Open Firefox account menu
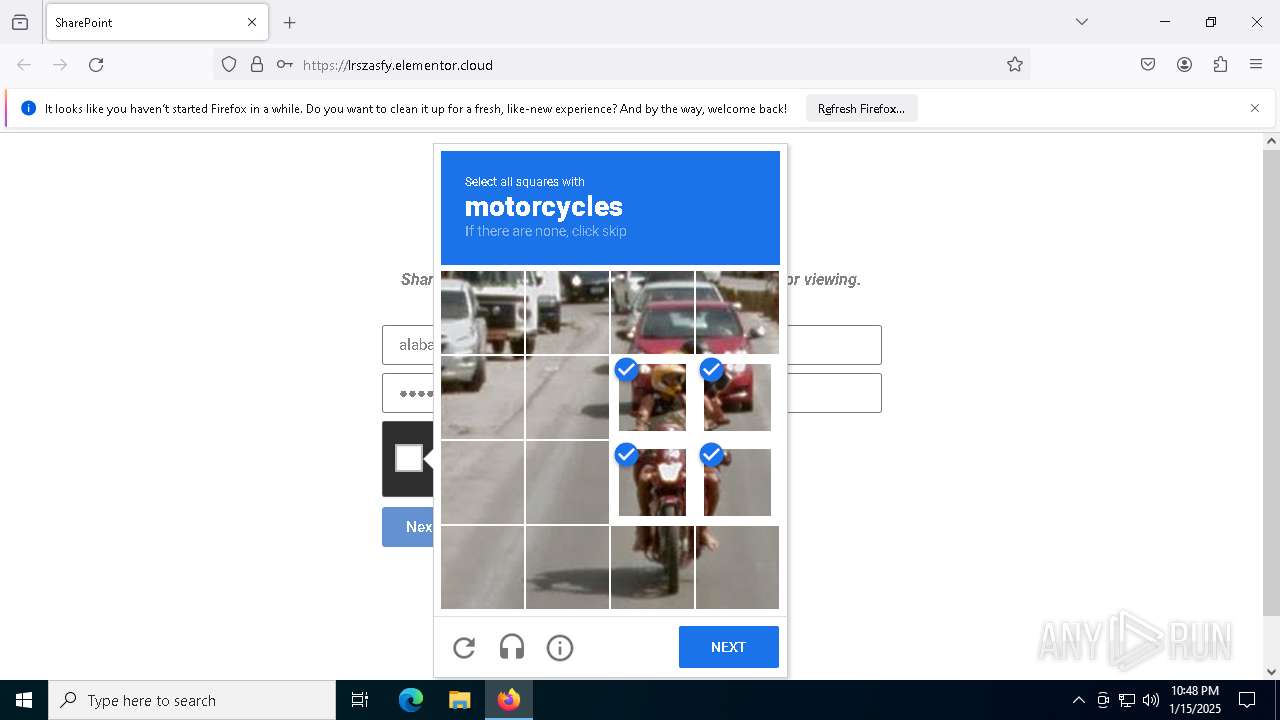Screen dimensions: 1280x720 pyautogui.click(x=1184, y=65)
